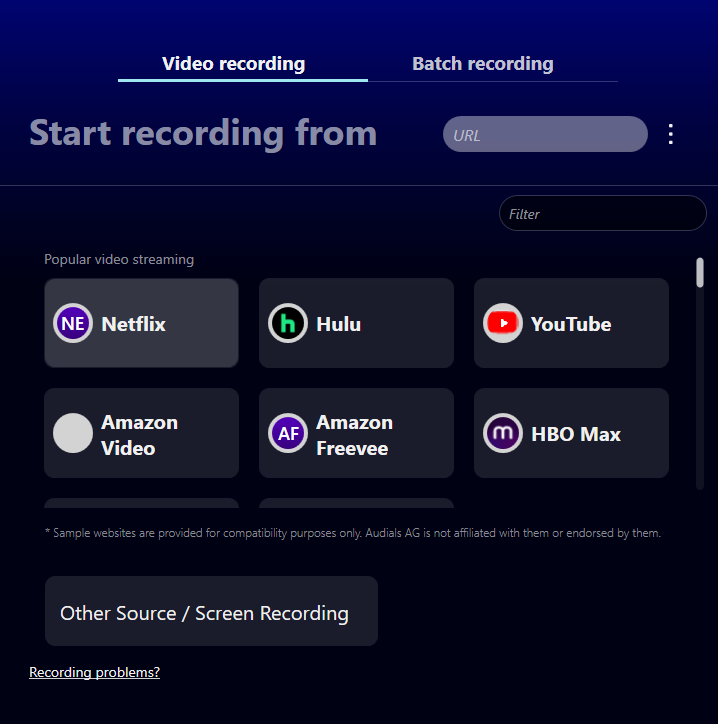This screenshot has width=718, height=724.
Task: Click the blank Amazon Video circle icon
Action: [73, 433]
